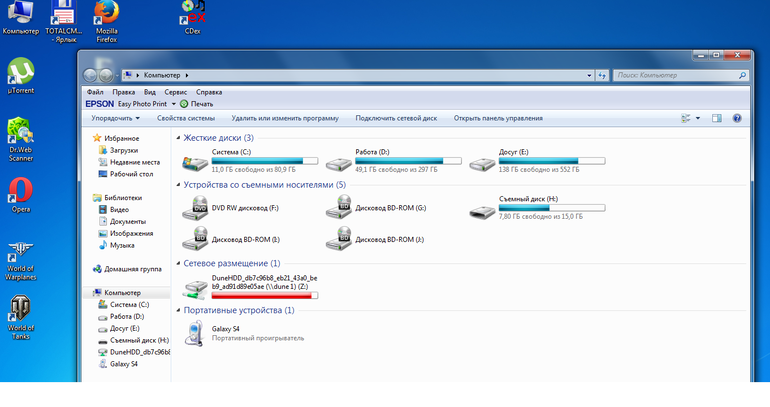770x407 pixels.
Task: Click the refresh button beside address bar
Action: (602, 75)
